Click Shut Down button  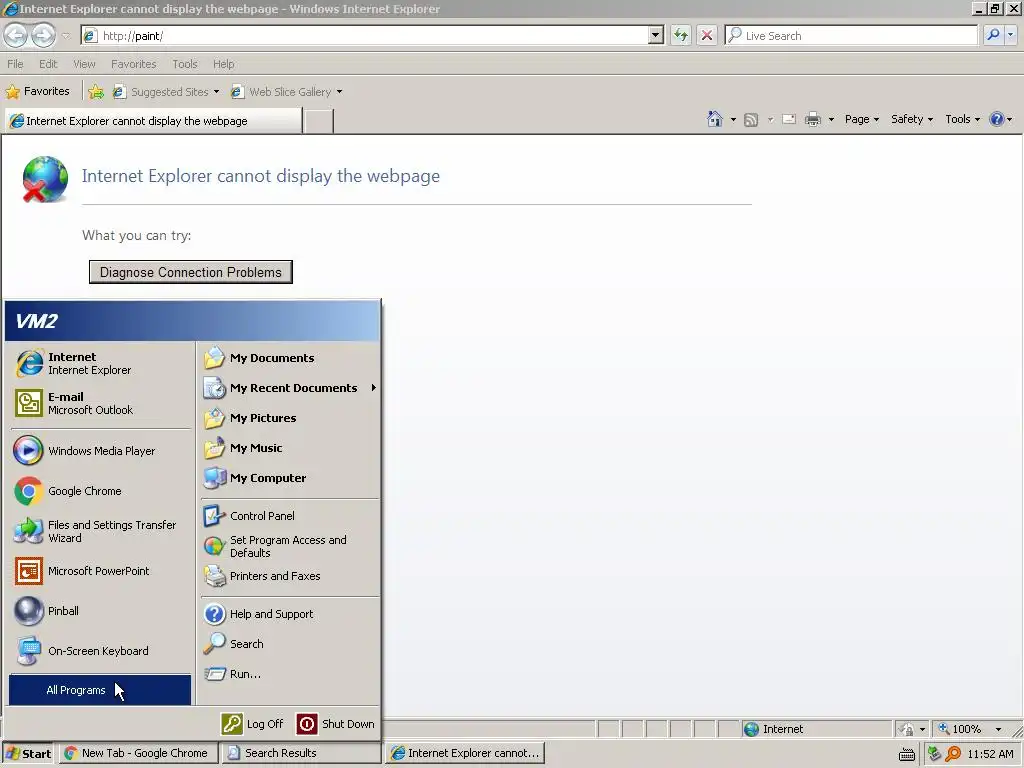coord(336,724)
